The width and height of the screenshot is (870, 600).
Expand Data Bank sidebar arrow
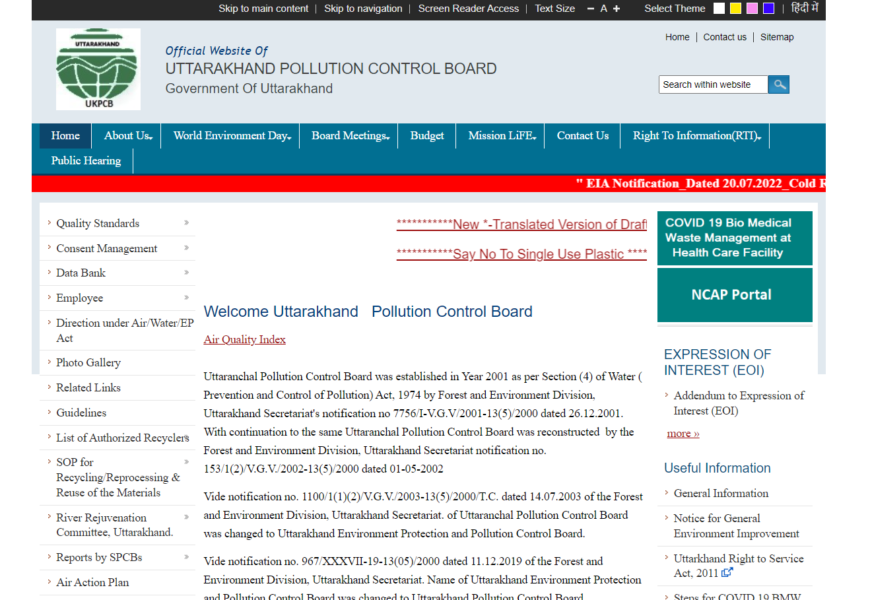coord(186,273)
